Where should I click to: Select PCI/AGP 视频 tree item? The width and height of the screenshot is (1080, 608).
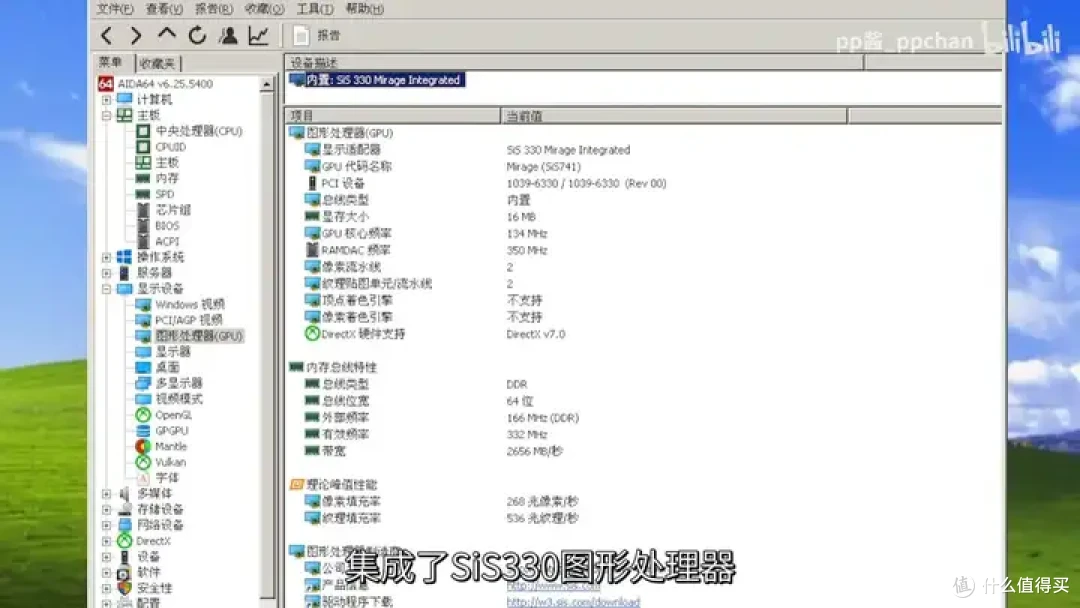(x=188, y=320)
